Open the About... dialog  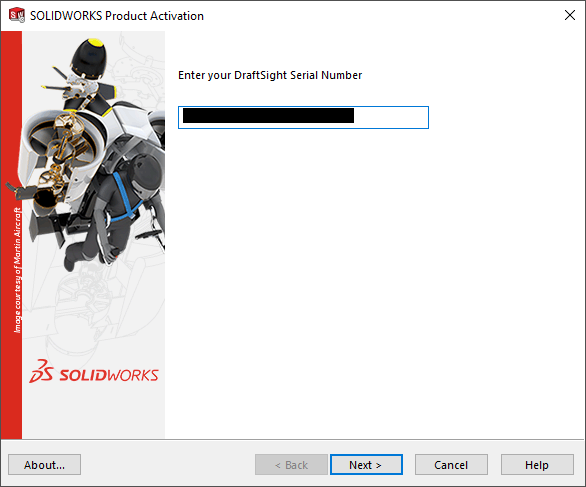coord(44,465)
